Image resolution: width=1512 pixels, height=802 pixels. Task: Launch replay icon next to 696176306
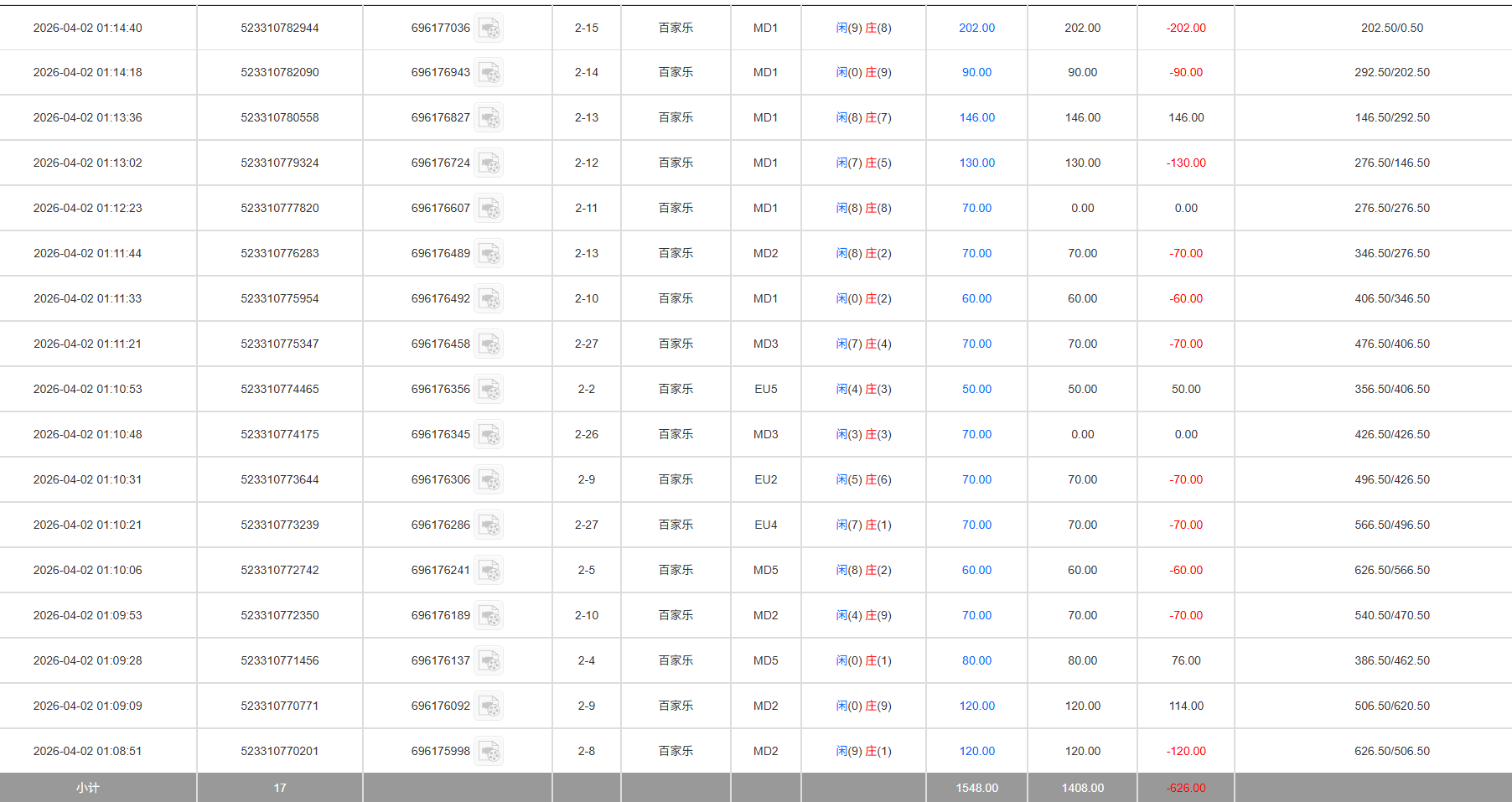[x=489, y=480]
